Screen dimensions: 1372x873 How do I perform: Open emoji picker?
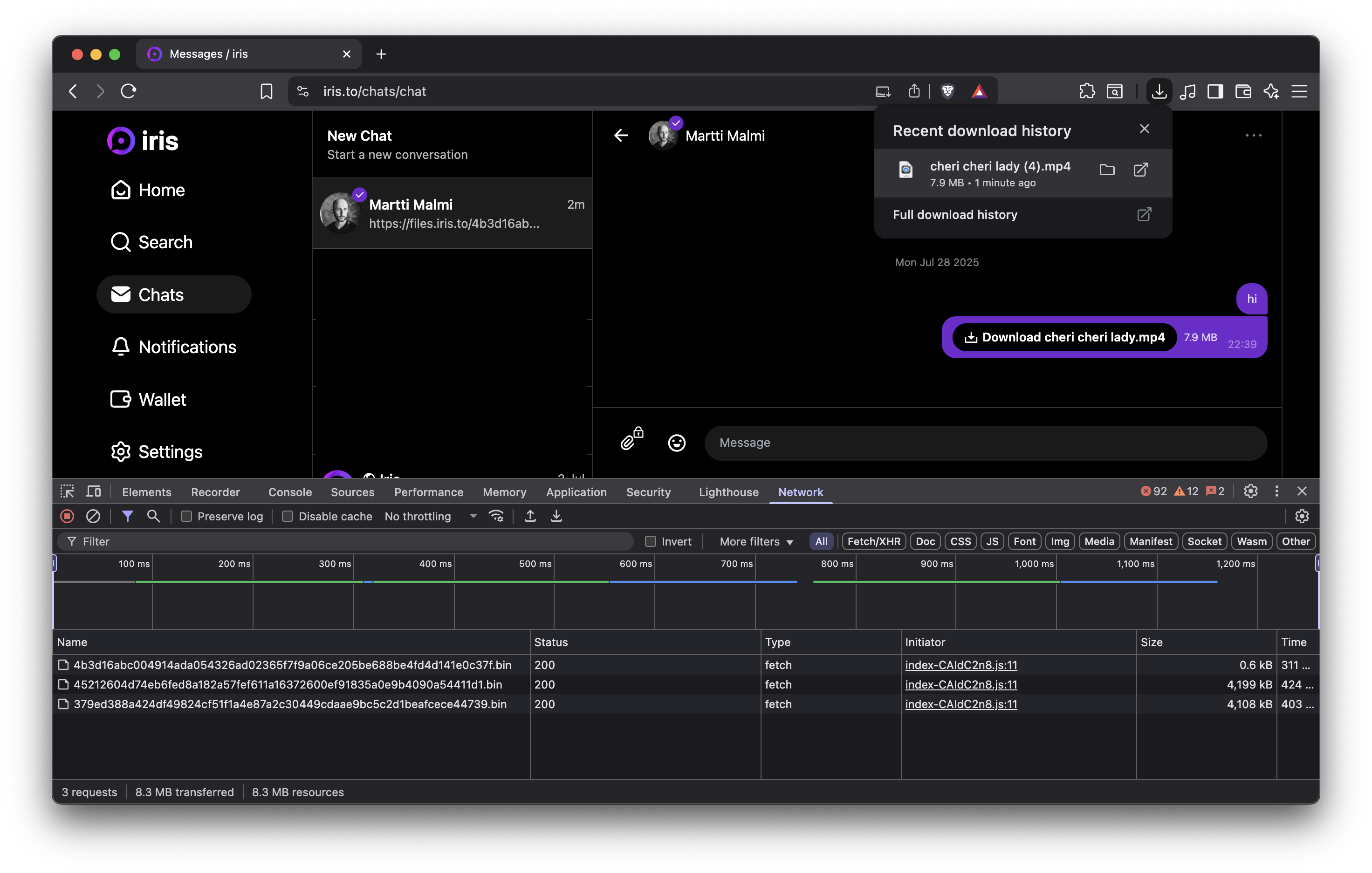(x=676, y=443)
